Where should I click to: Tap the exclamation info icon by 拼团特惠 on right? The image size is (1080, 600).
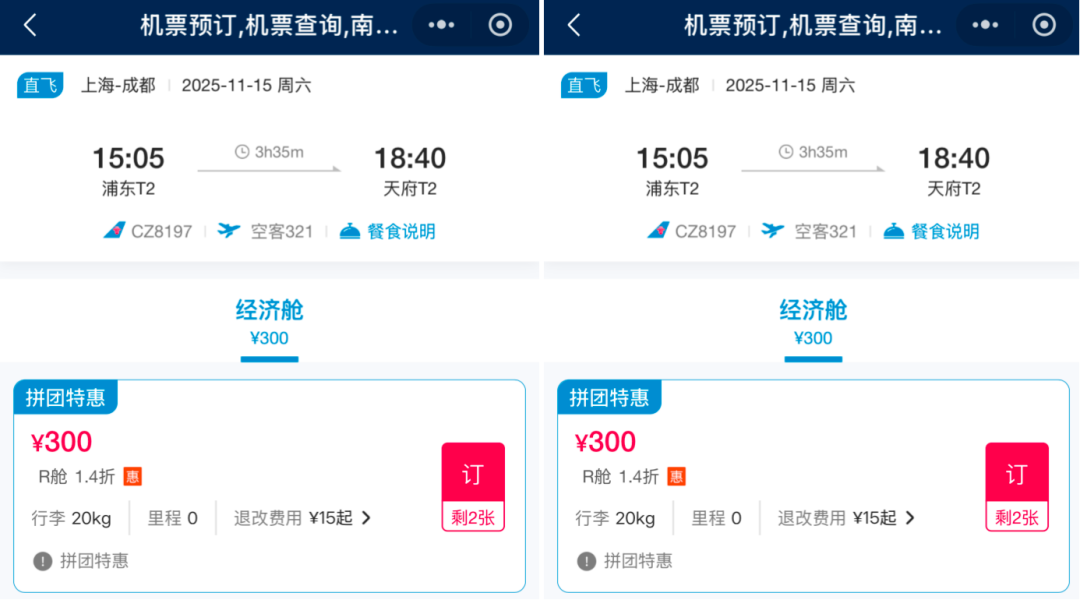pos(586,561)
